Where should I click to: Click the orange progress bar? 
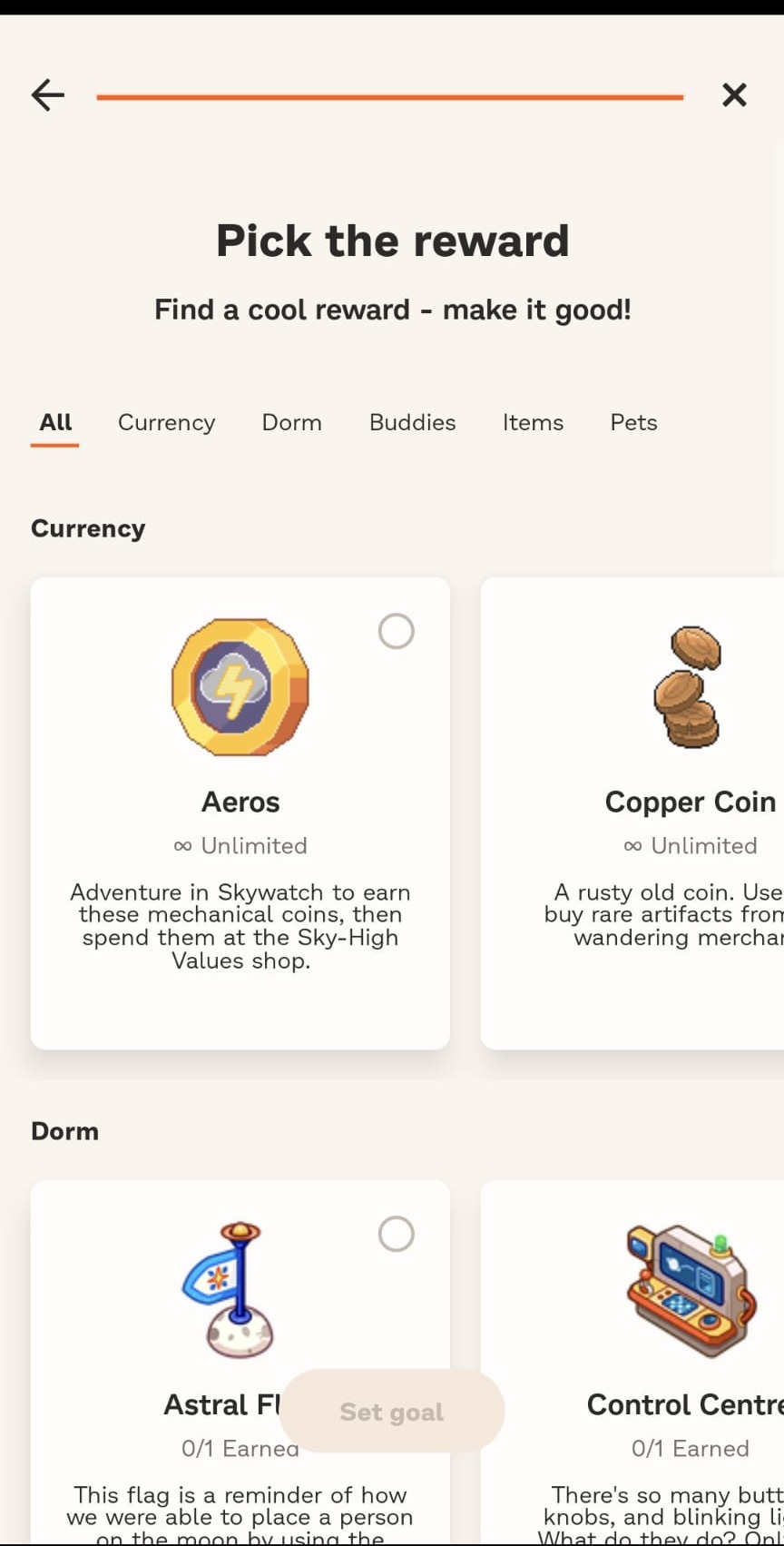click(389, 96)
